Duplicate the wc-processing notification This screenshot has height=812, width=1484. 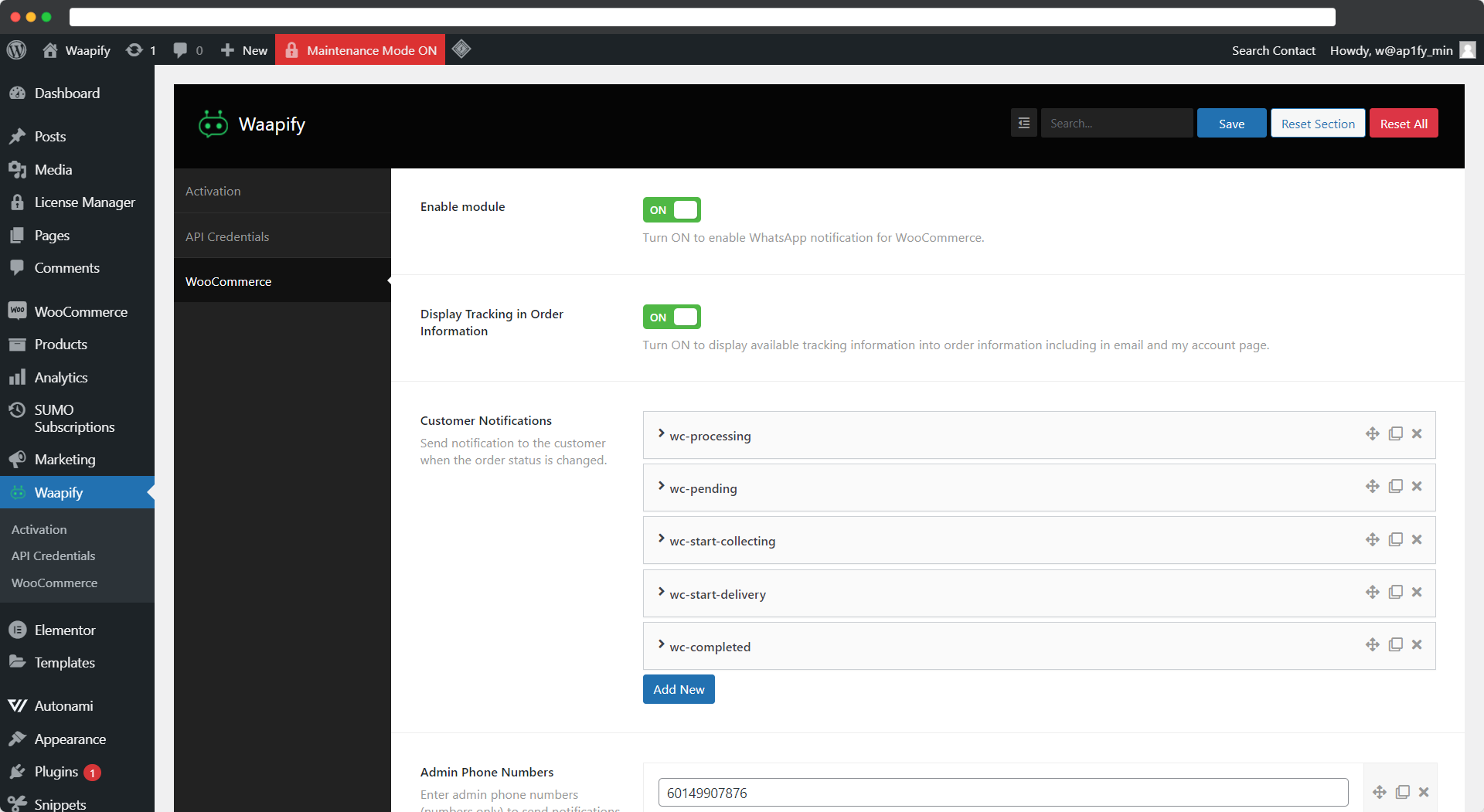1396,434
